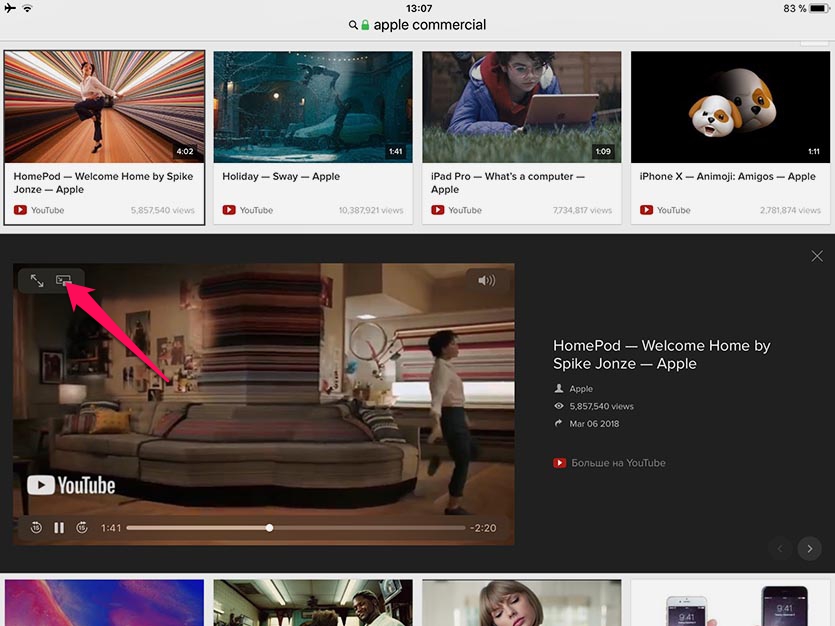
Task: Close the video detail panel with X
Action: click(817, 256)
